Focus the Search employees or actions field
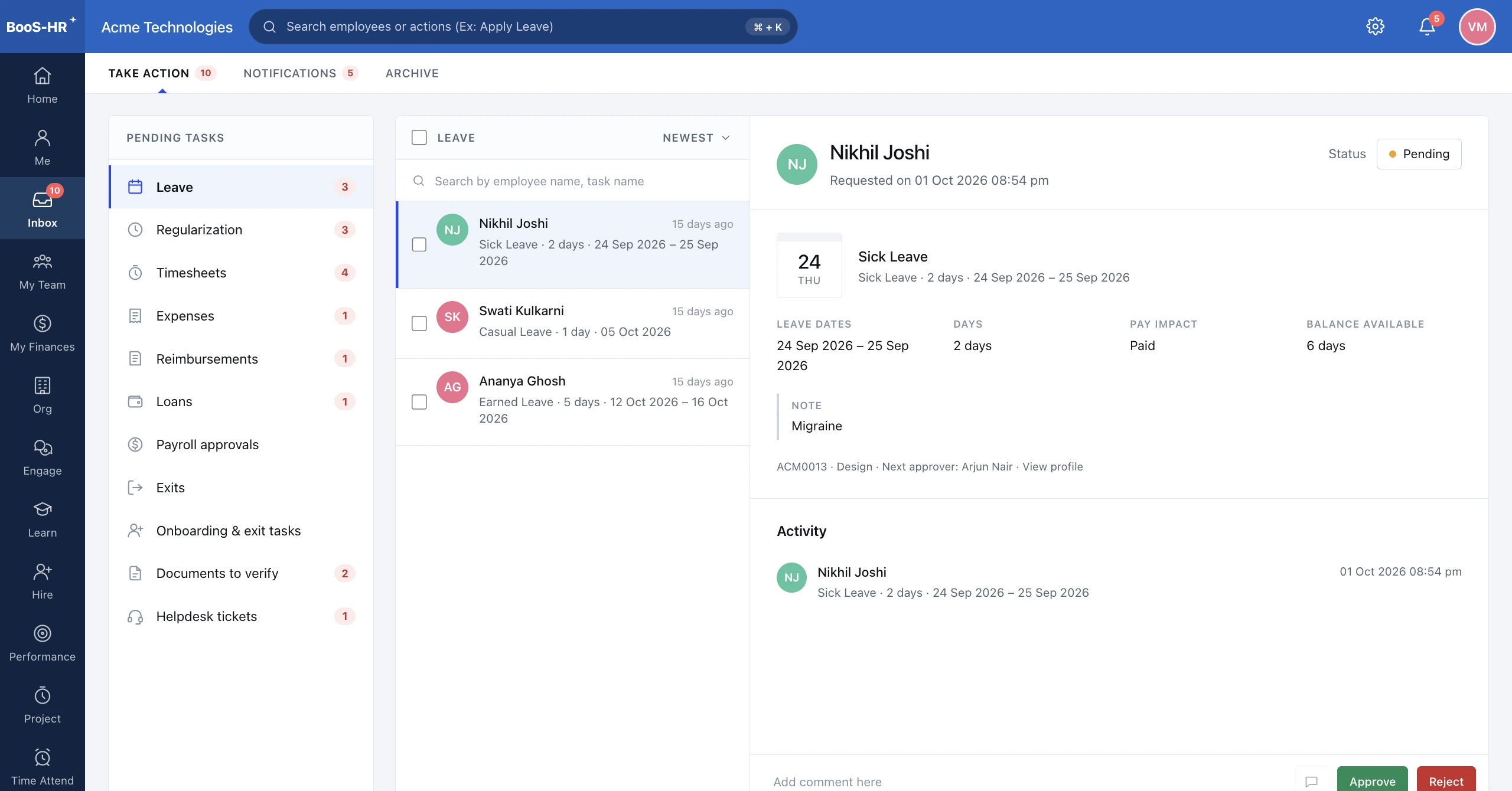 (523, 27)
